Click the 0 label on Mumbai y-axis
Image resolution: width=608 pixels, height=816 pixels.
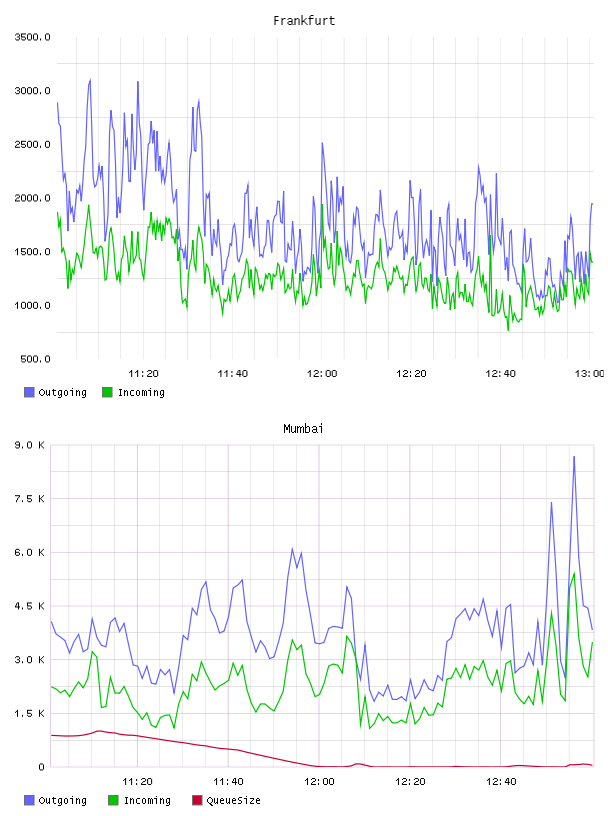[x=42, y=767]
